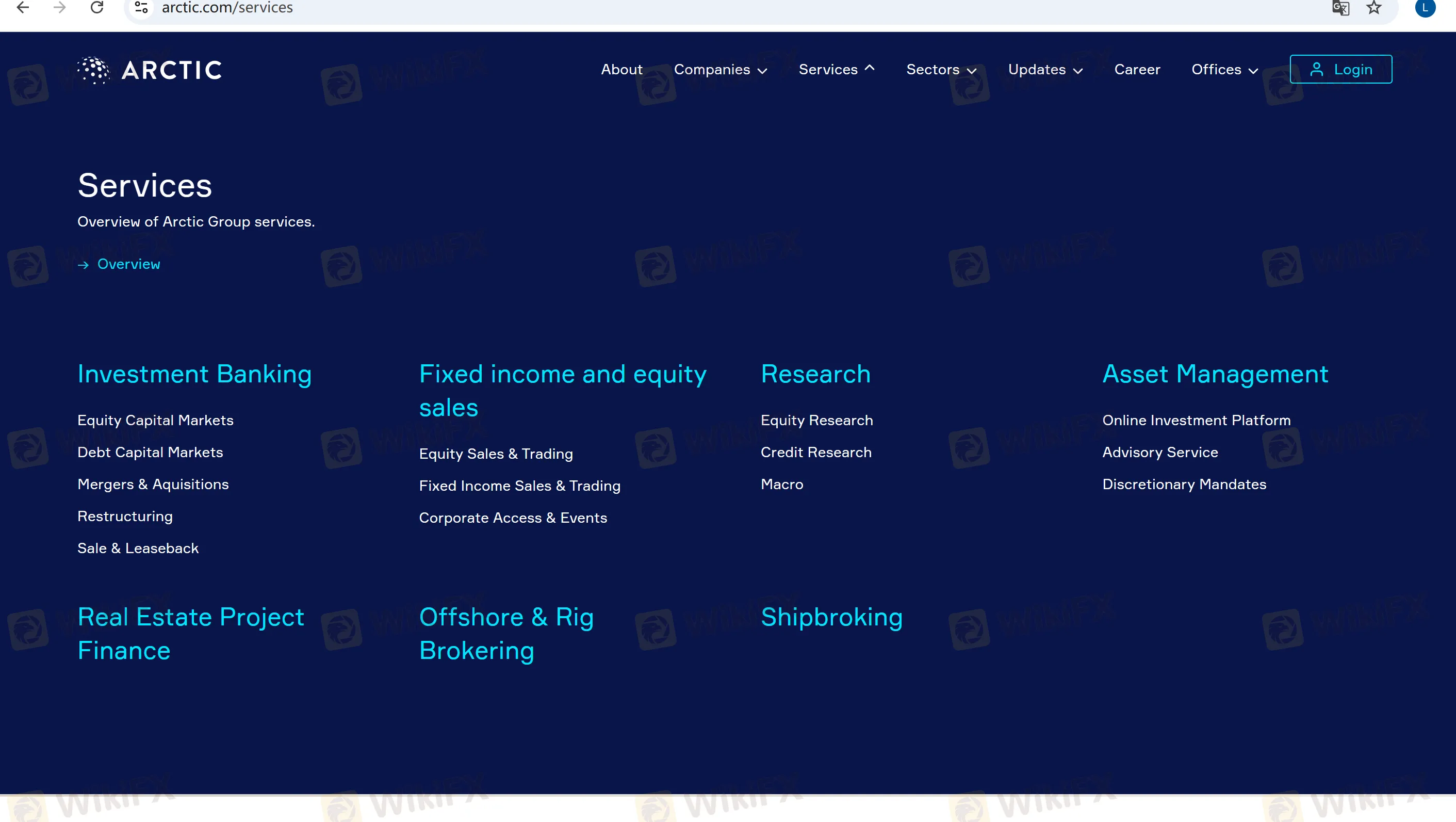Select the Shipbroking heading link

click(831, 617)
